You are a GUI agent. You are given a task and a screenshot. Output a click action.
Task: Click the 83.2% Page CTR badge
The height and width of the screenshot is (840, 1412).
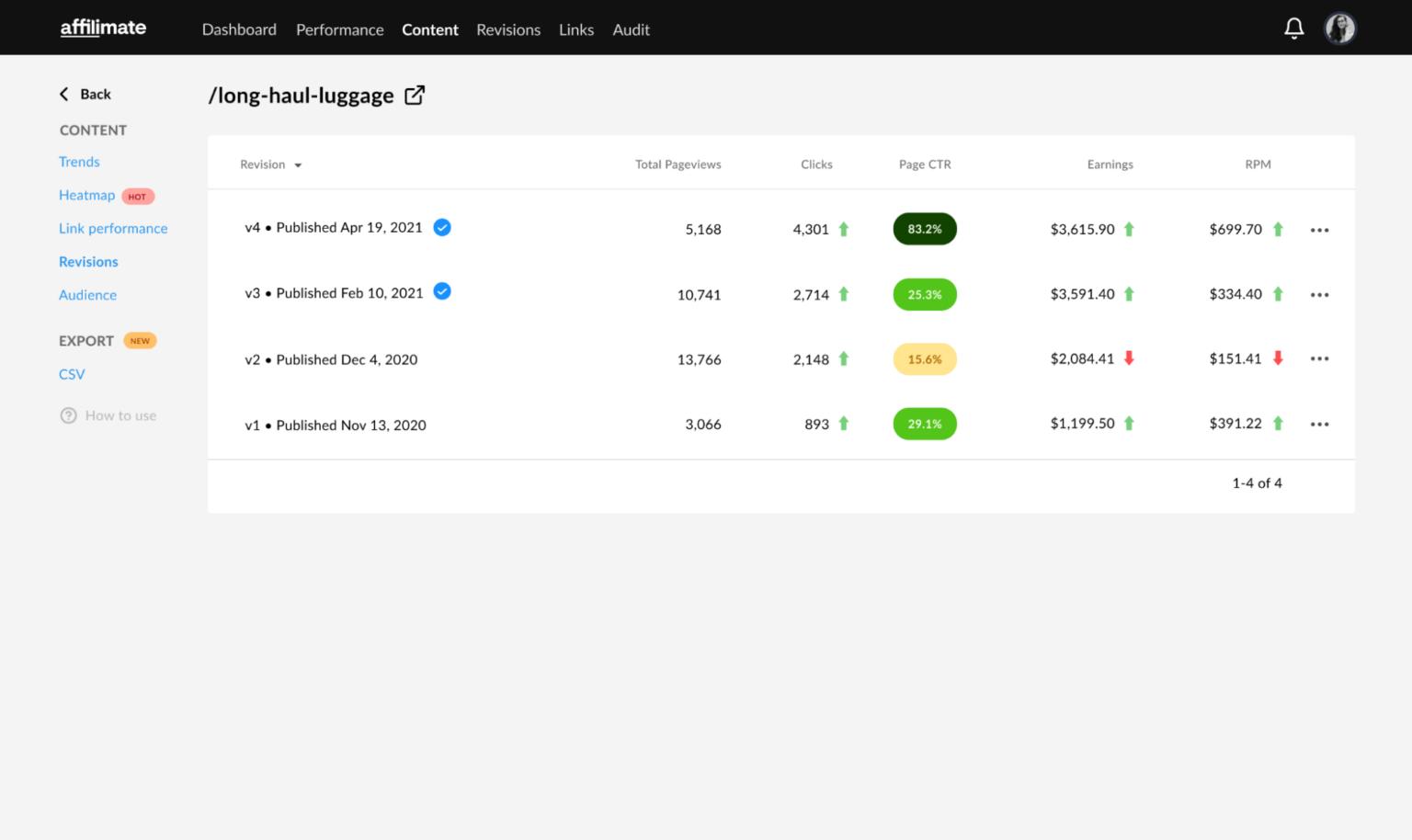click(925, 229)
